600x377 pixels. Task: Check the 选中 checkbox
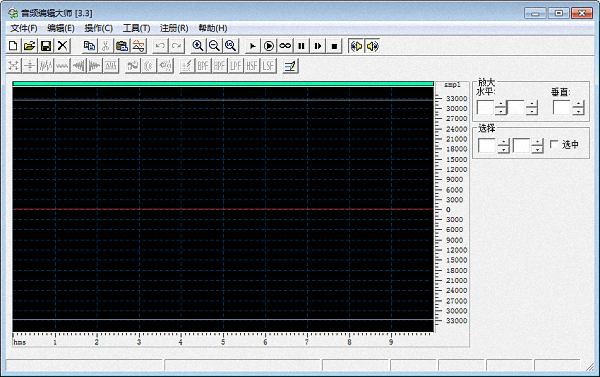tap(554, 144)
